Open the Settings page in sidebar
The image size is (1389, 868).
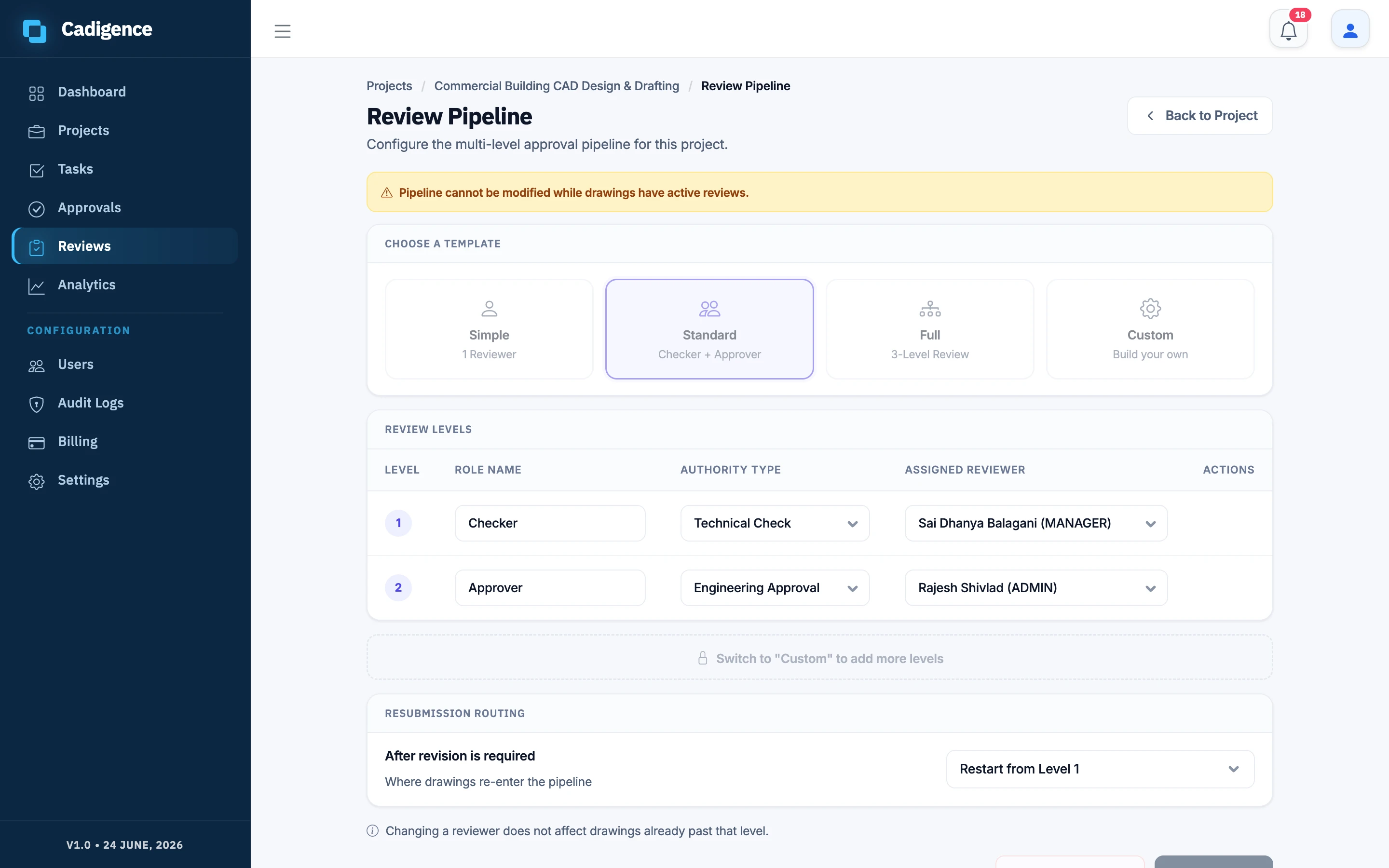[124, 480]
